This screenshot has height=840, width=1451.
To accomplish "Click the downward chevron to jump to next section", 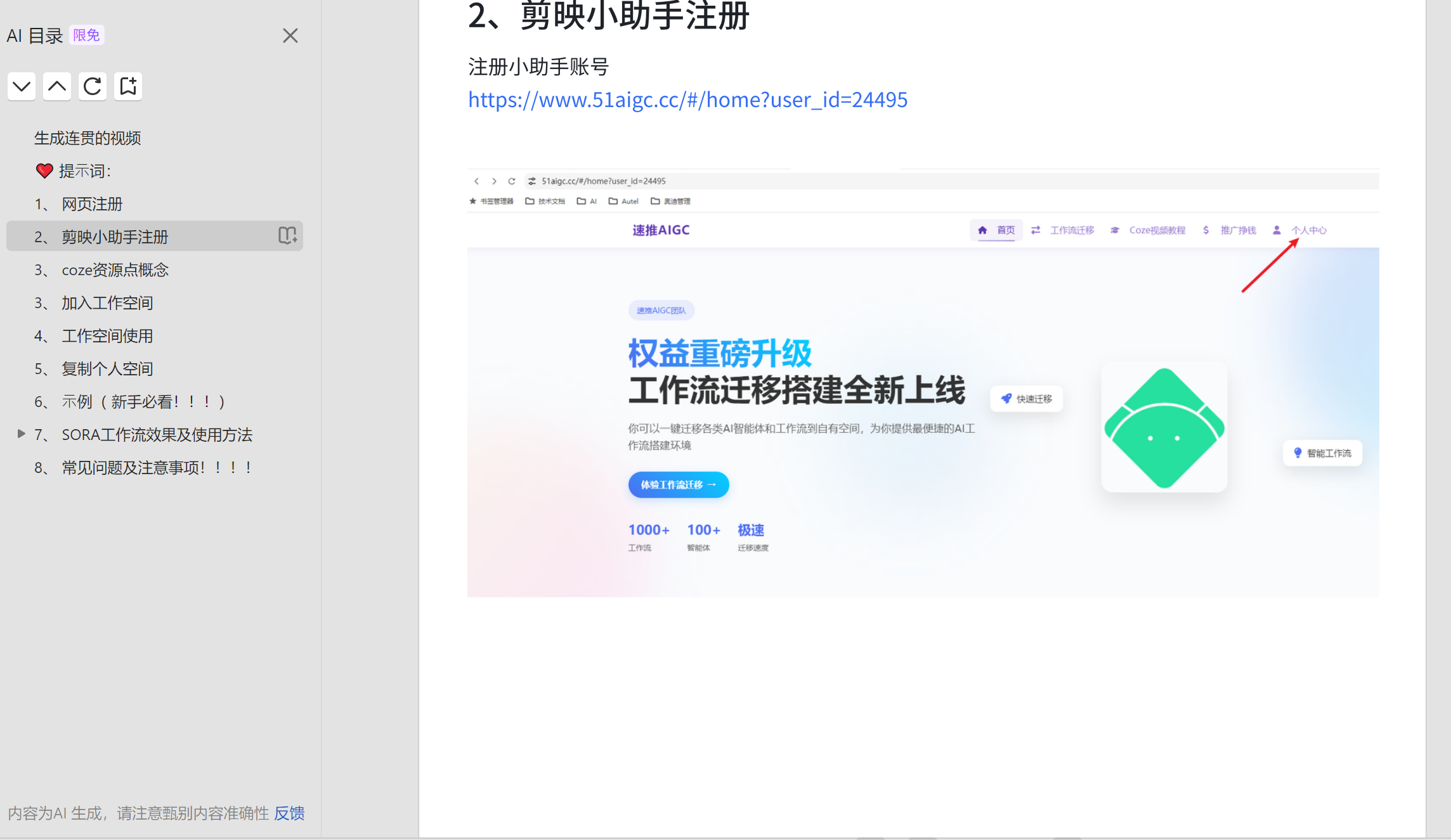I will coord(21,86).
